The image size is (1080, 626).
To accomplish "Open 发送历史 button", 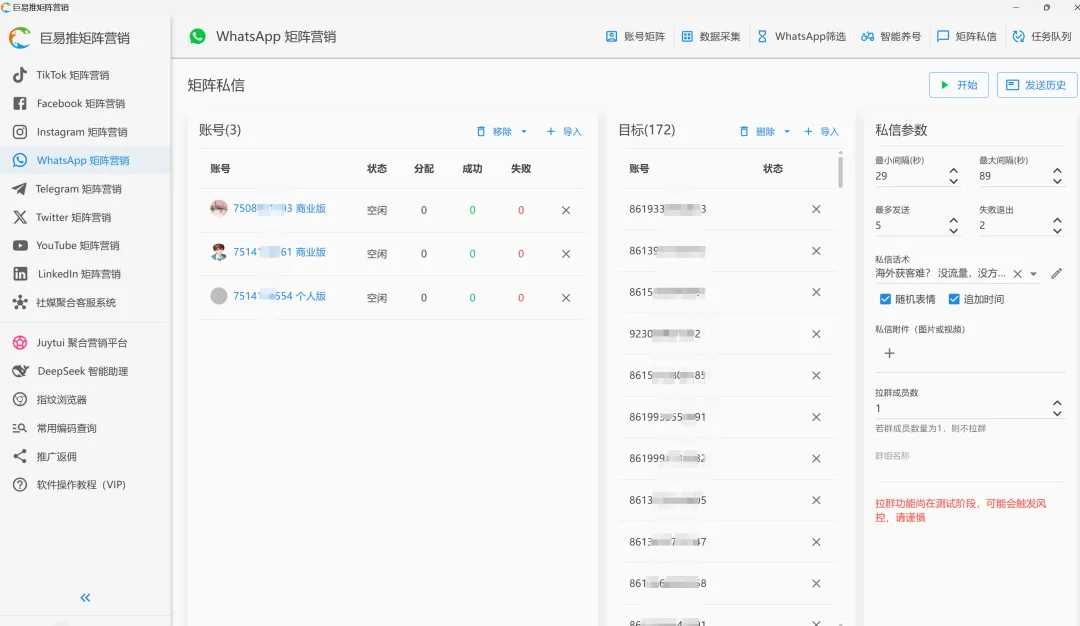I will point(1036,85).
